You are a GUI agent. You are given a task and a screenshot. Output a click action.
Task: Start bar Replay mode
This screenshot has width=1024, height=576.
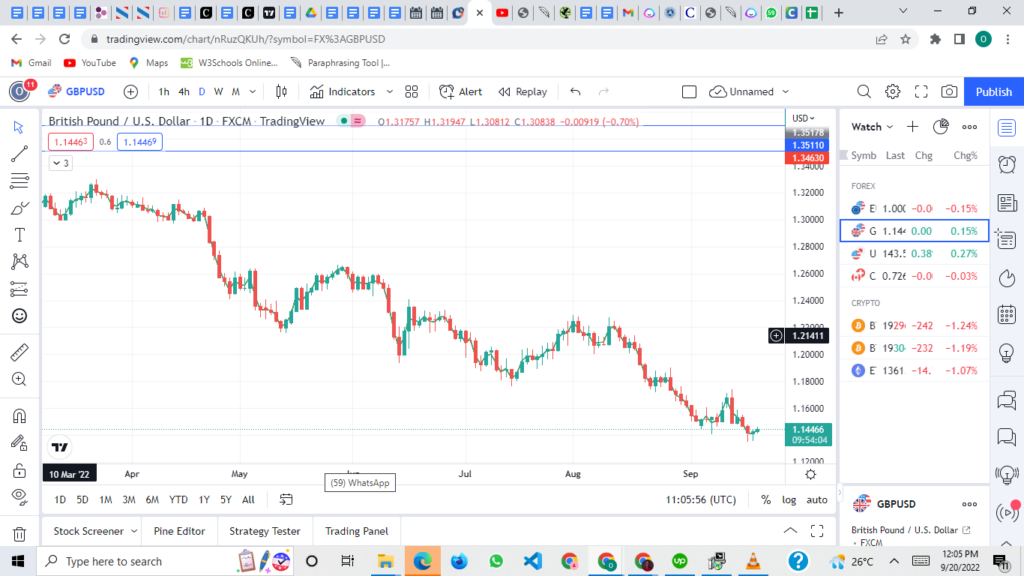pos(522,91)
